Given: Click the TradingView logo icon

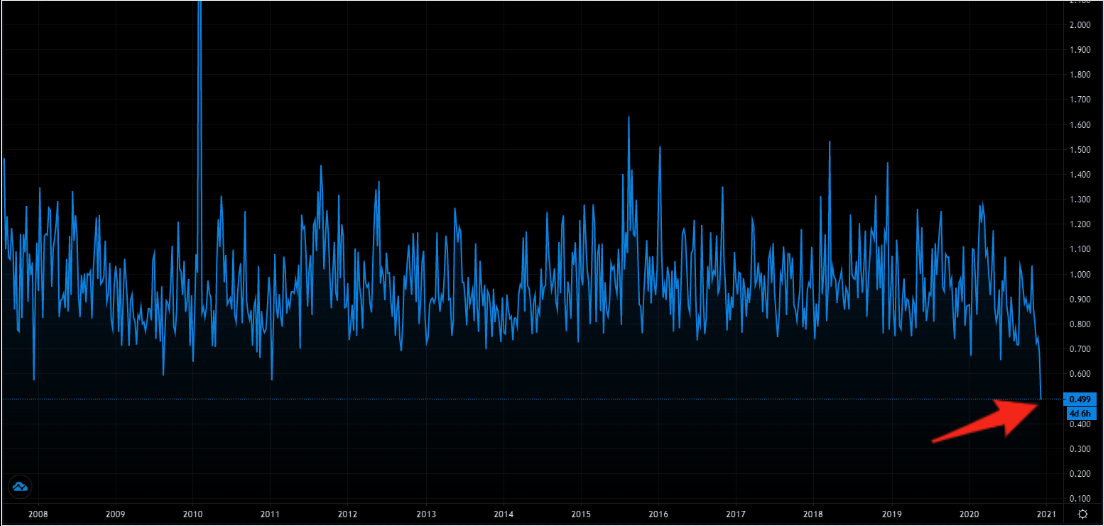Looking at the screenshot, I should (20, 487).
